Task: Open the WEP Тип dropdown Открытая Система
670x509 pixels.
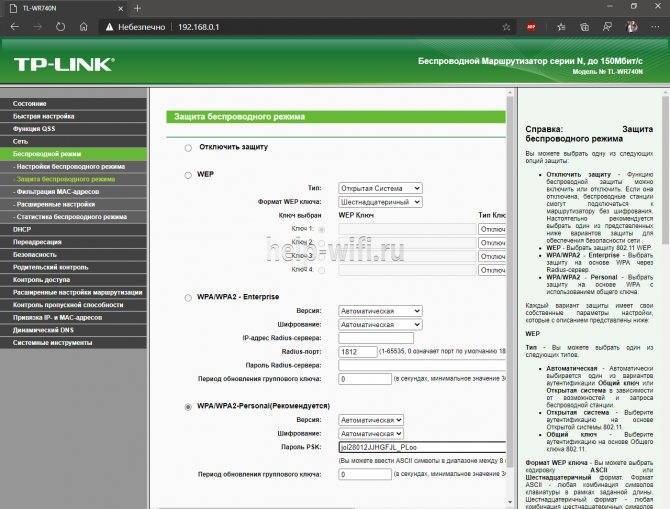Action: coord(380,188)
